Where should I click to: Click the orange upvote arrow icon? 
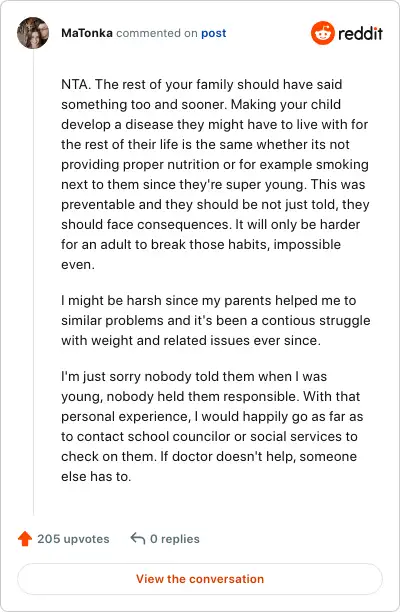(x=25, y=539)
